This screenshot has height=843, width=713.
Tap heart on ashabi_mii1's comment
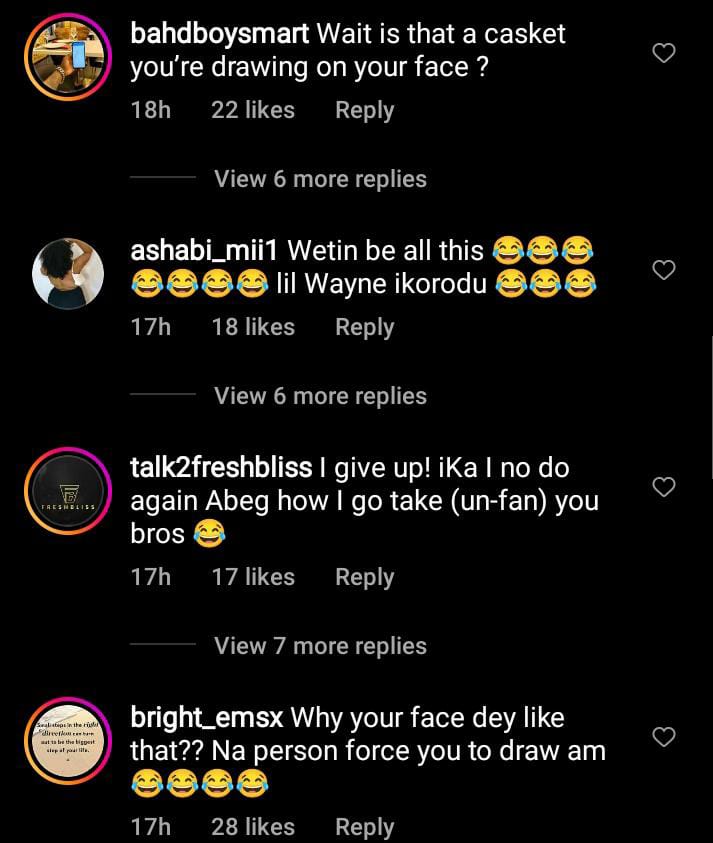[664, 270]
